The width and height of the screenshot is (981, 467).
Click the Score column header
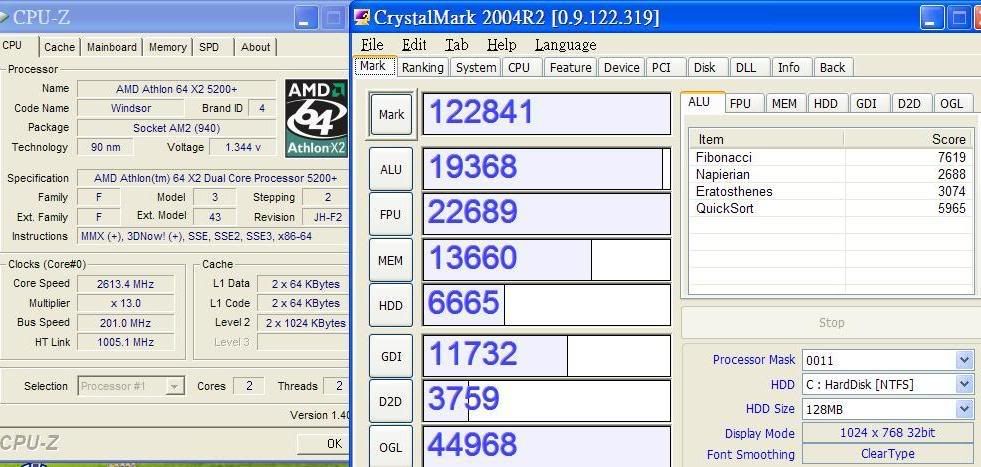(908, 139)
